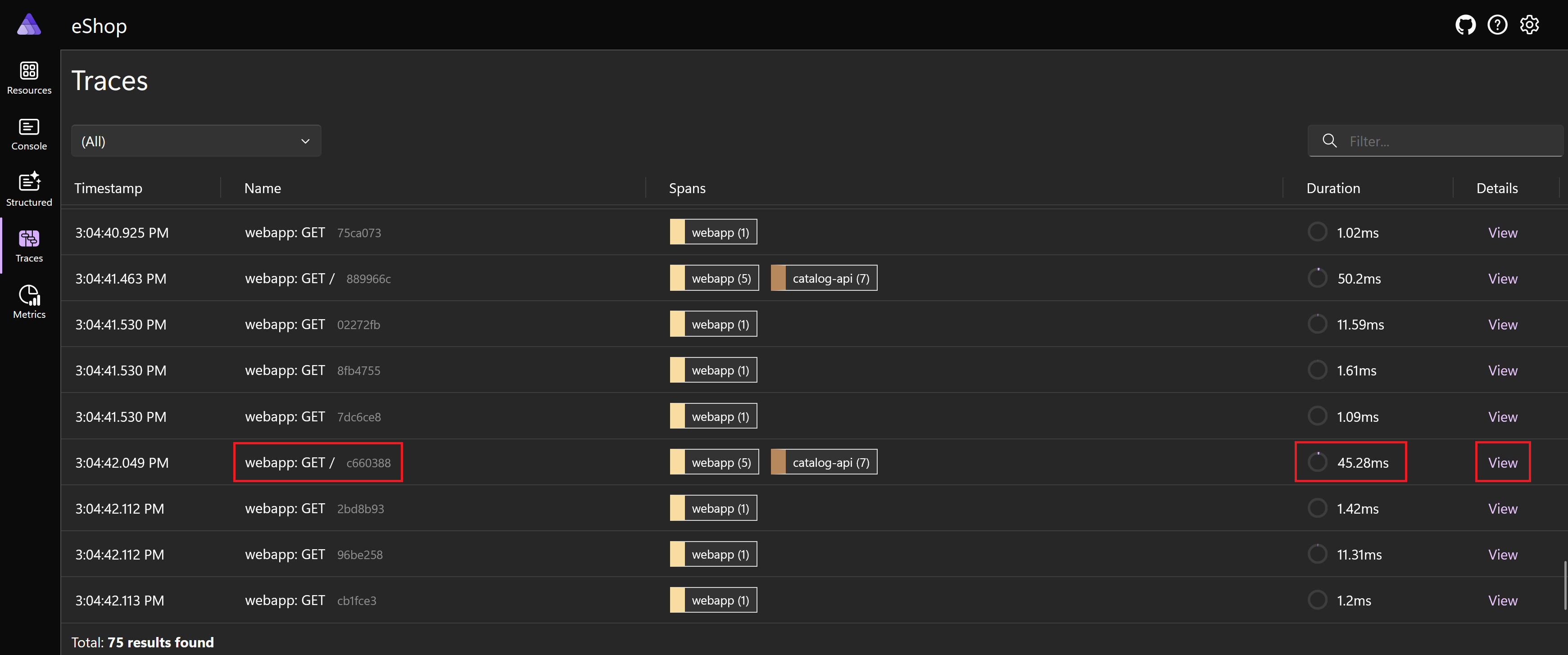Click the search magnifier icon in Filter
The height and width of the screenshot is (655, 1568).
tap(1329, 140)
